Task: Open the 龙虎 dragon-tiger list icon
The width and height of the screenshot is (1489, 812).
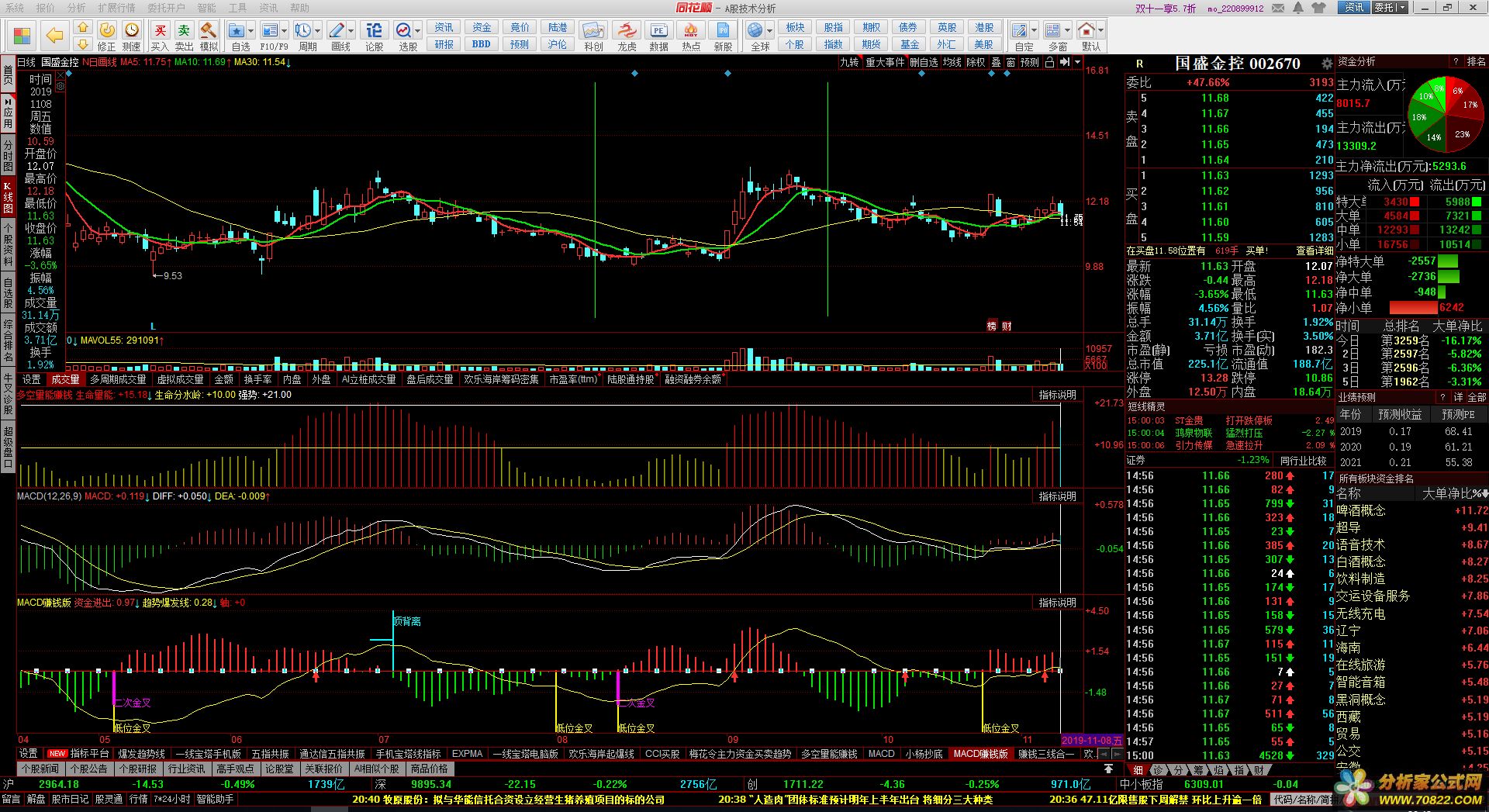Action: pos(627,35)
